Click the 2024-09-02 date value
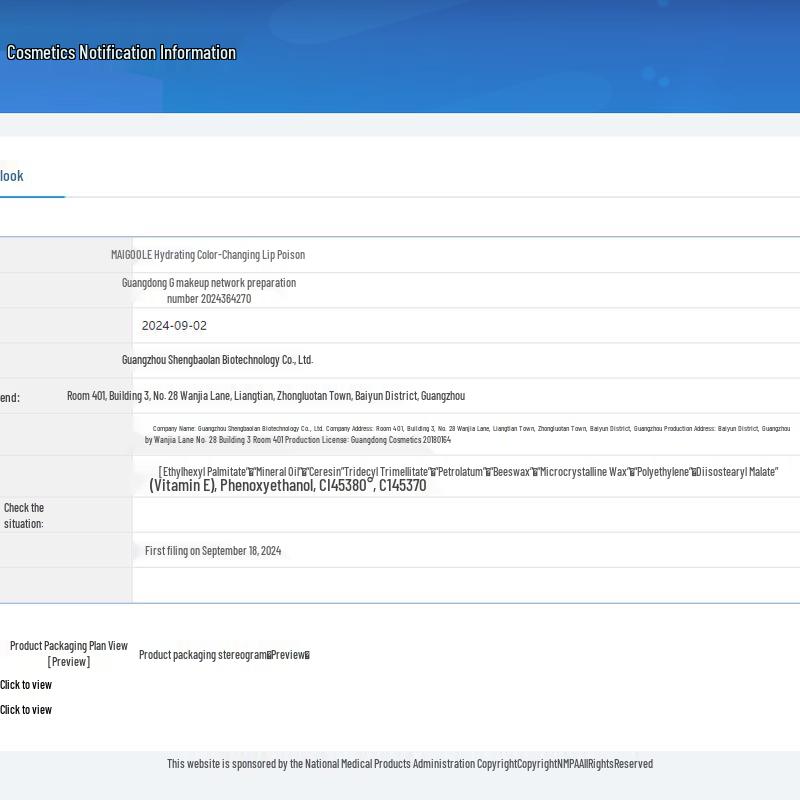This screenshot has height=800, width=800. click(174, 326)
